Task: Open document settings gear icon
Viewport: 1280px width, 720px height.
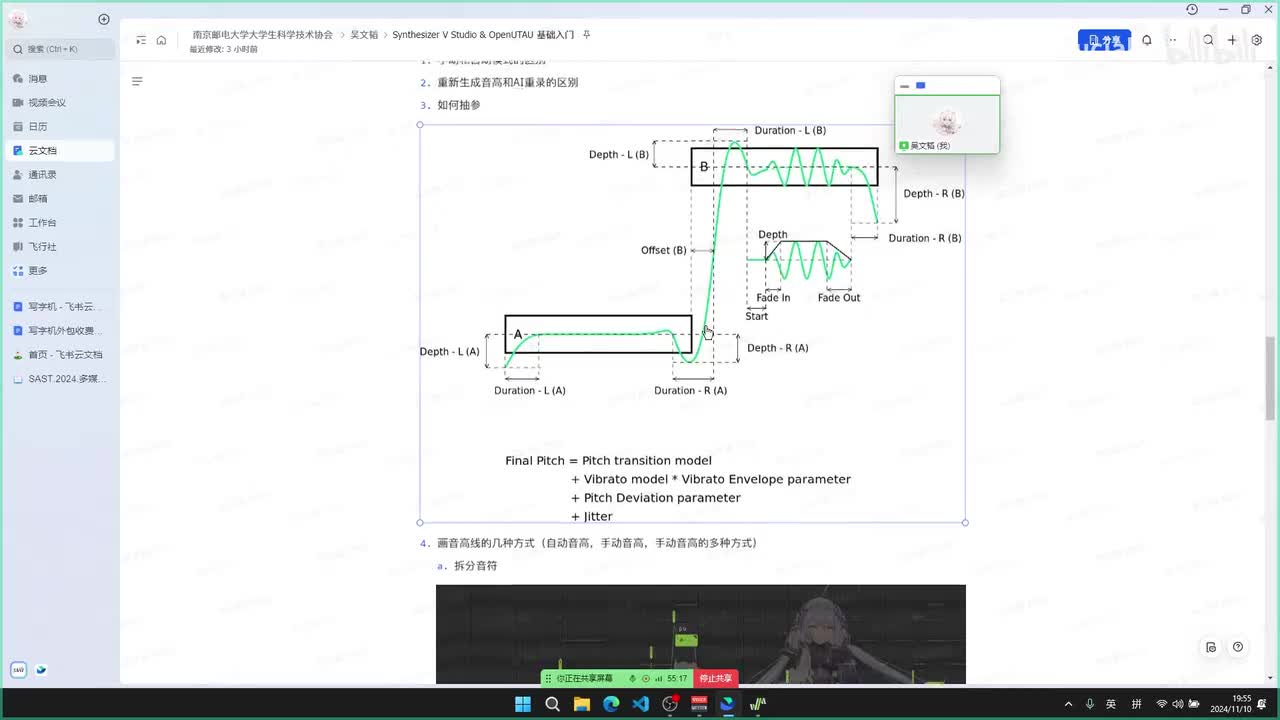Action: point(1257,40)
